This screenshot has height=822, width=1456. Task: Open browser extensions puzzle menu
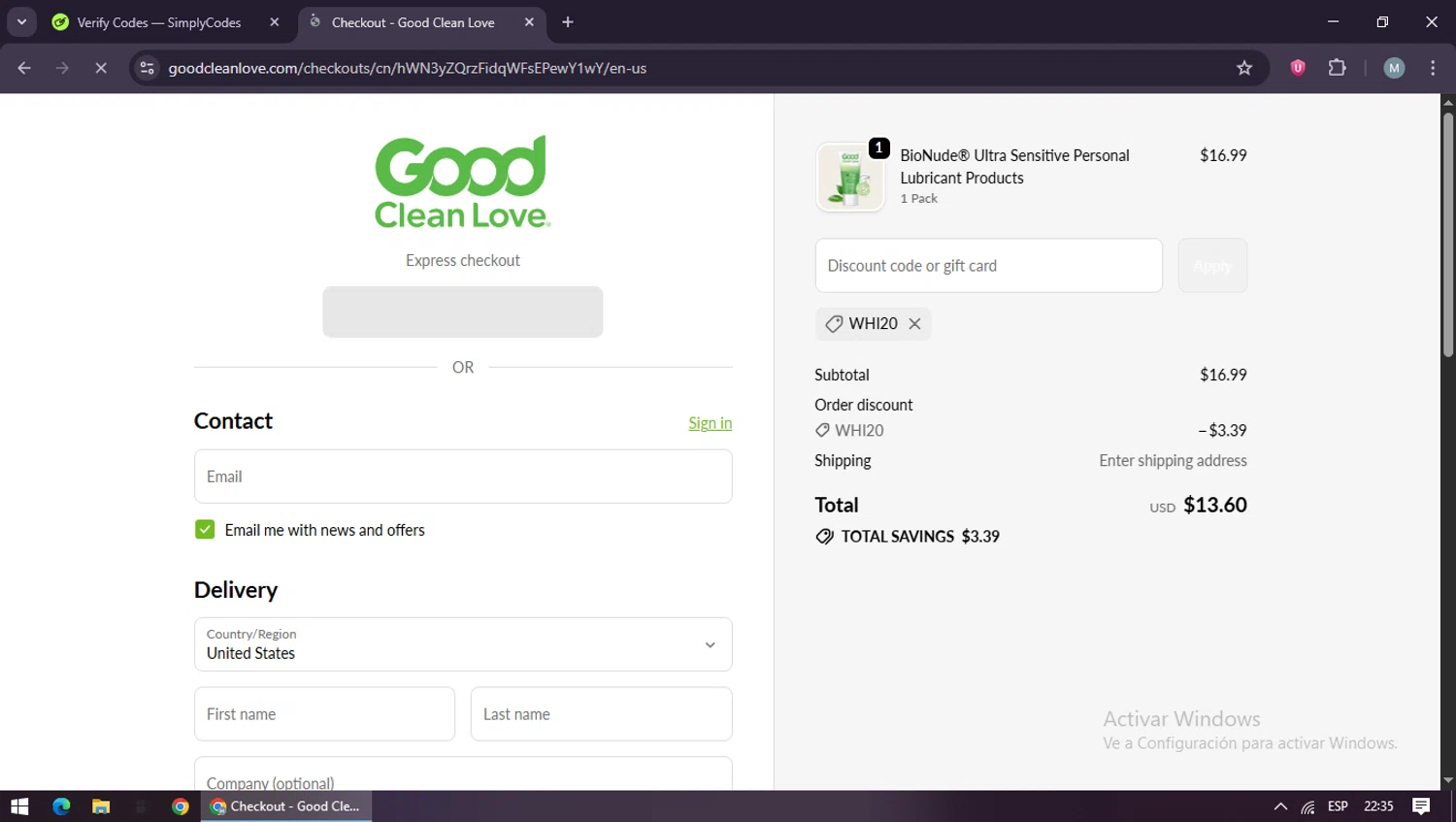click(1338, 68)
